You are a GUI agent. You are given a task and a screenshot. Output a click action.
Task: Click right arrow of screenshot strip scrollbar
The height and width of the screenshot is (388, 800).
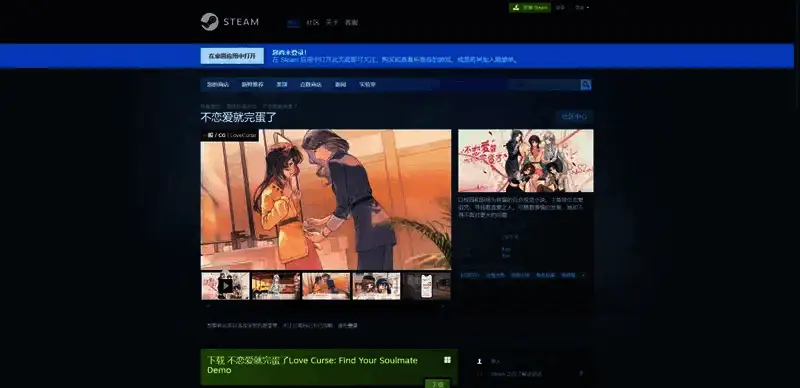coord(443,306)
